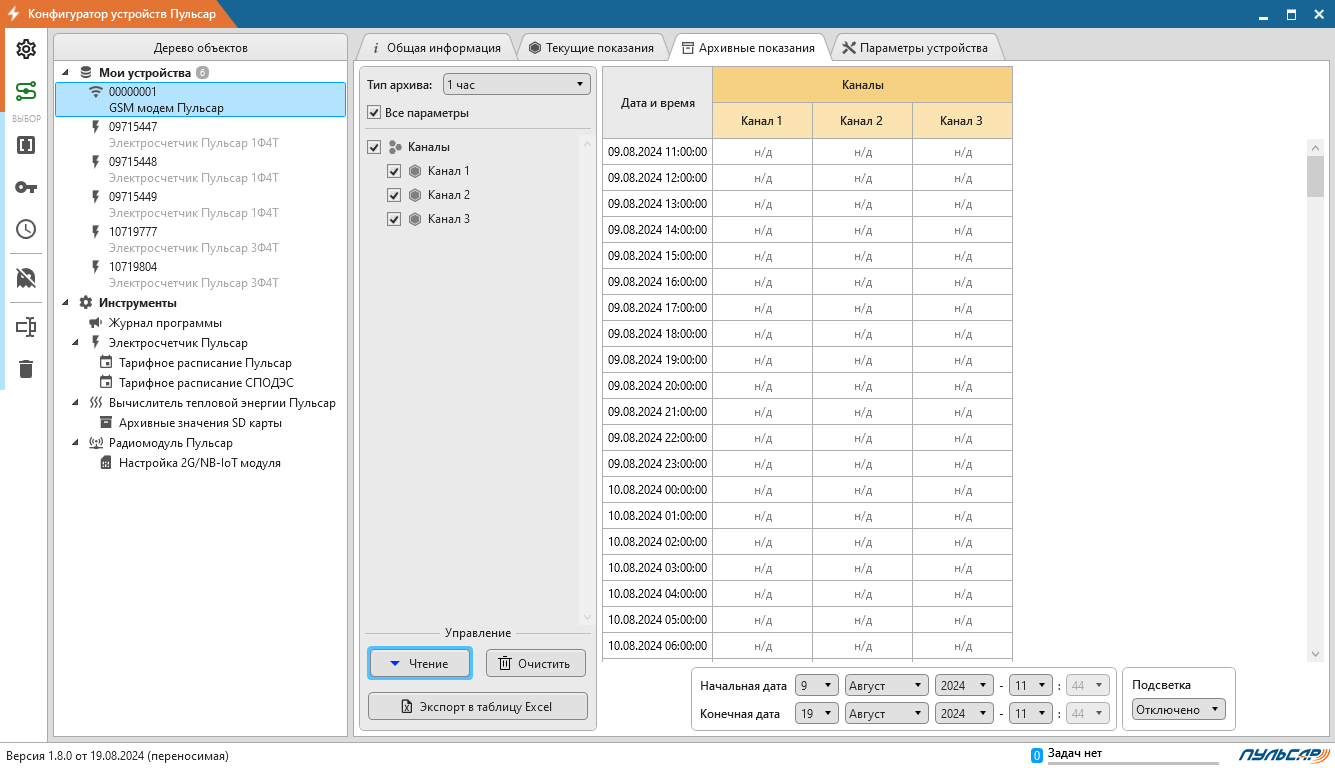Switch to Текущие показания tab
This screenshot has height=768, width=1335.
pos(591,48)
